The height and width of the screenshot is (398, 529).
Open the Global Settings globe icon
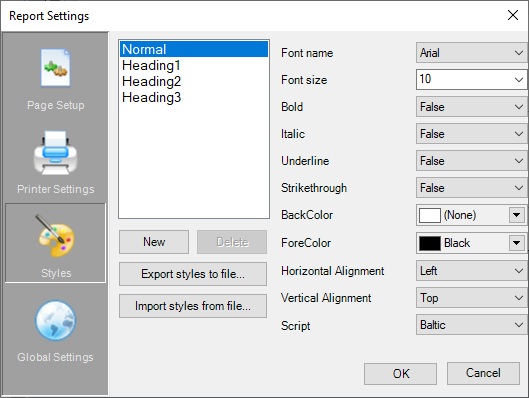click(55, 320)
